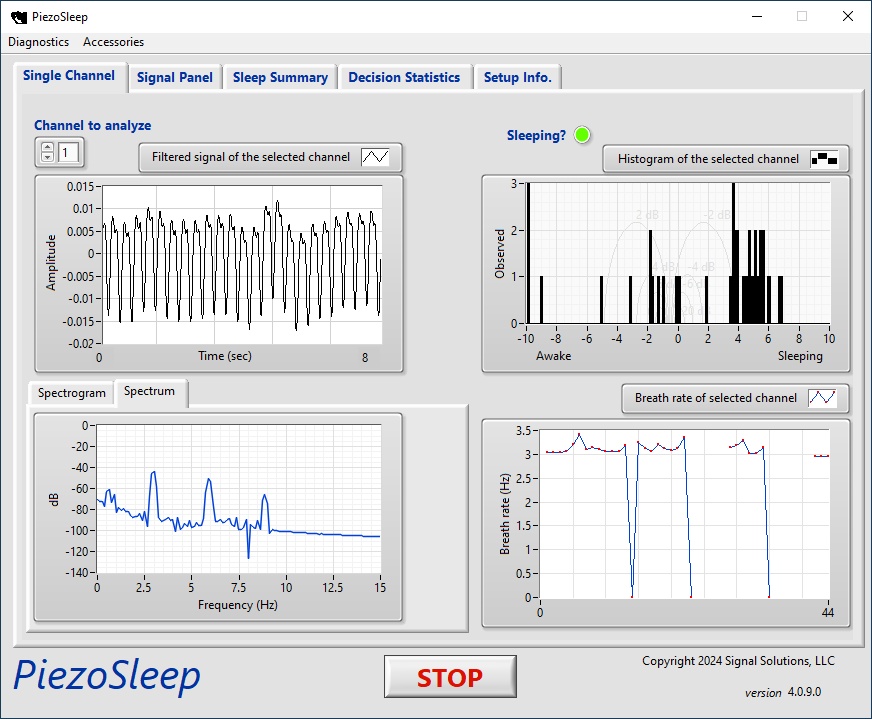Screen dimensions: 872x719
Task: Click the histogram legend icon
Action: (x=824, y=159)
